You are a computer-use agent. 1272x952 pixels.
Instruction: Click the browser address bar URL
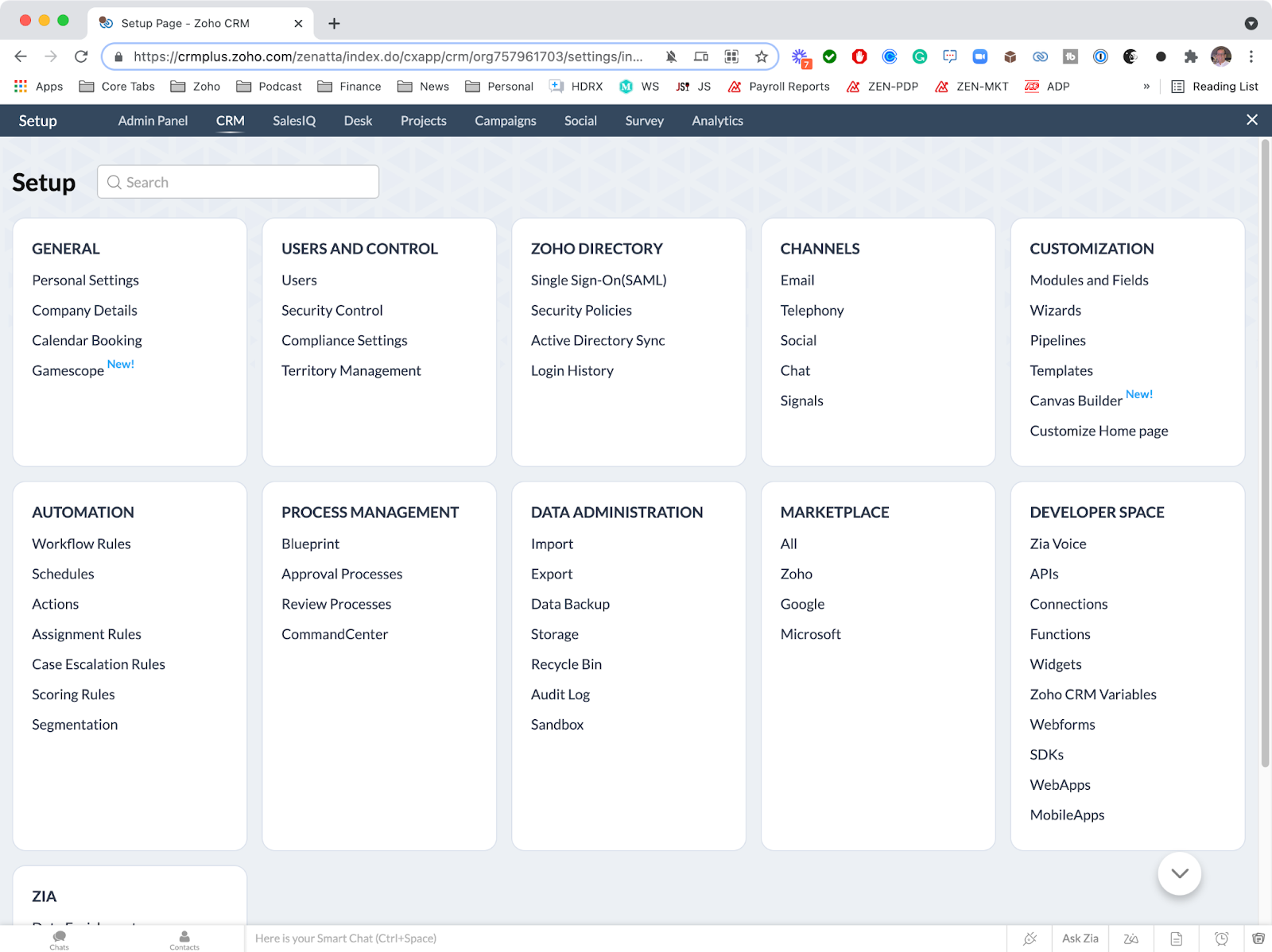[x=388, y=56]
